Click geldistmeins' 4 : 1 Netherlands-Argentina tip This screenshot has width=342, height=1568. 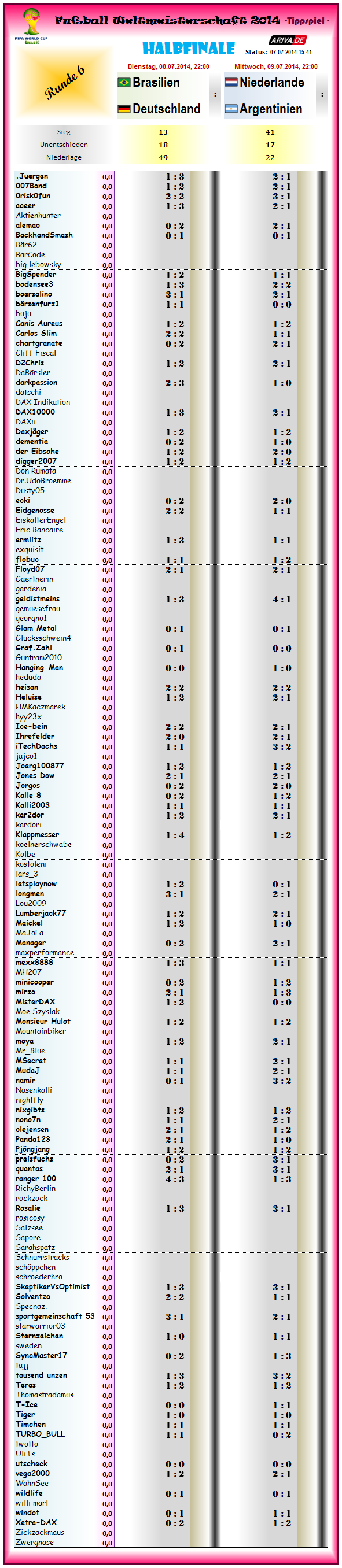[x=282, y=599]
